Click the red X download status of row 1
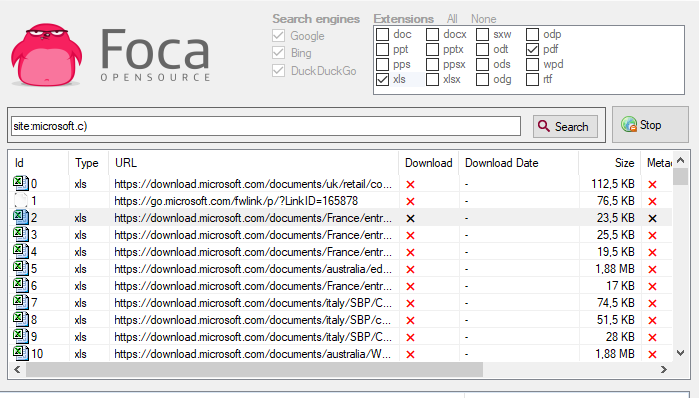 [411, 201]
